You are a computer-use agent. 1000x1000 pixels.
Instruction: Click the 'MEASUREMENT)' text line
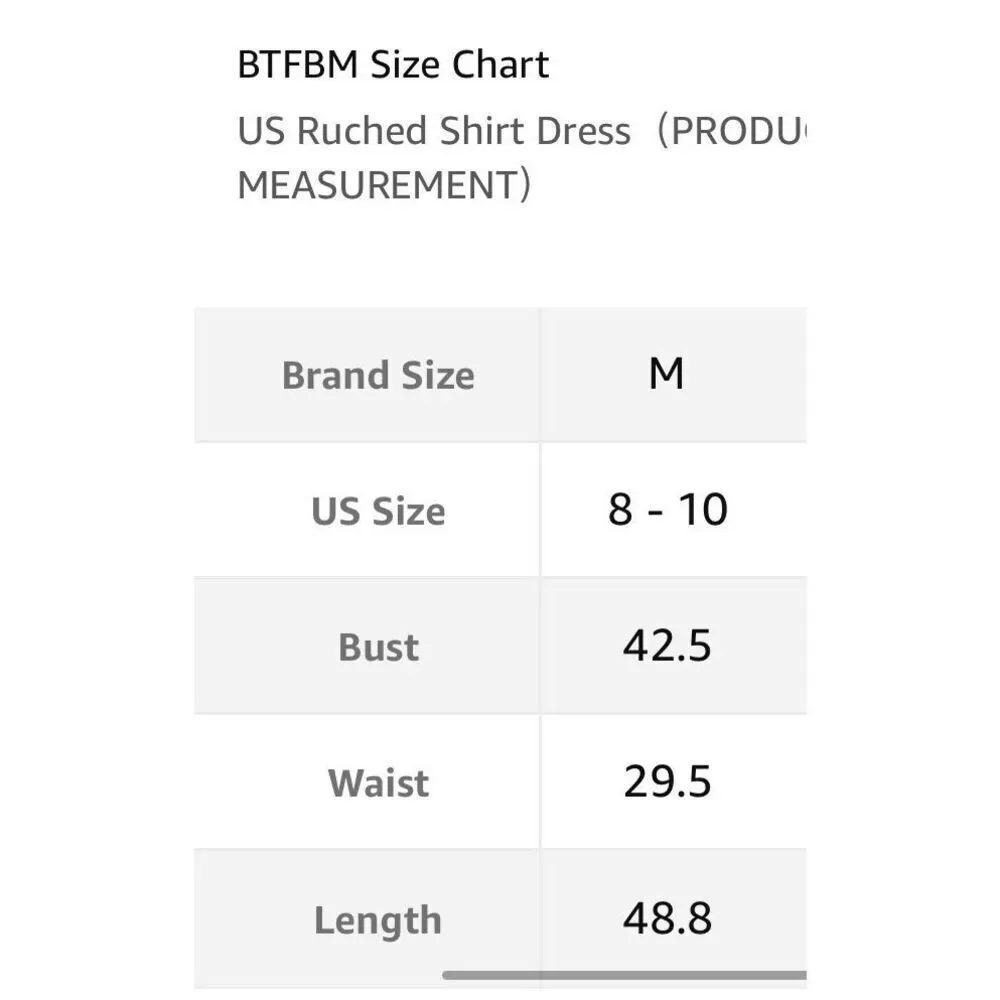pos(384,185)
